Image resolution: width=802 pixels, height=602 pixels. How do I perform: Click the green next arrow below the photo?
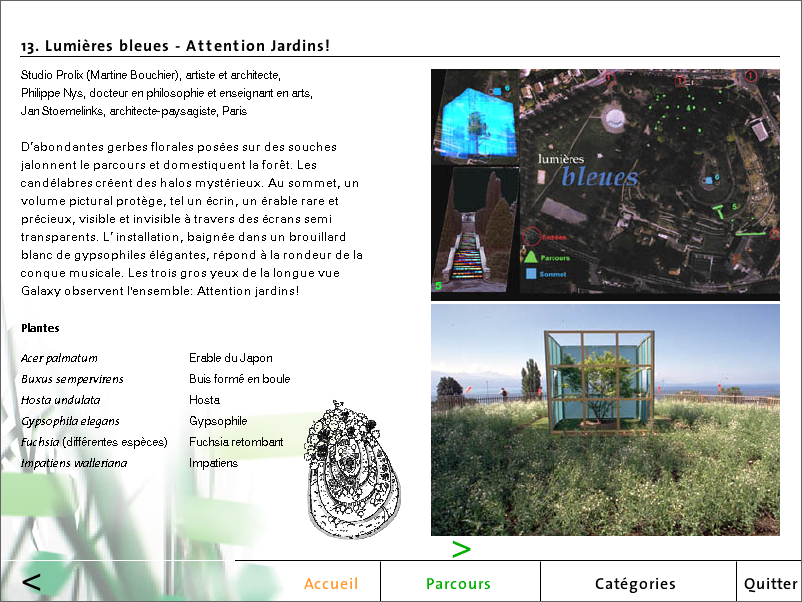(x=461, y=549)
